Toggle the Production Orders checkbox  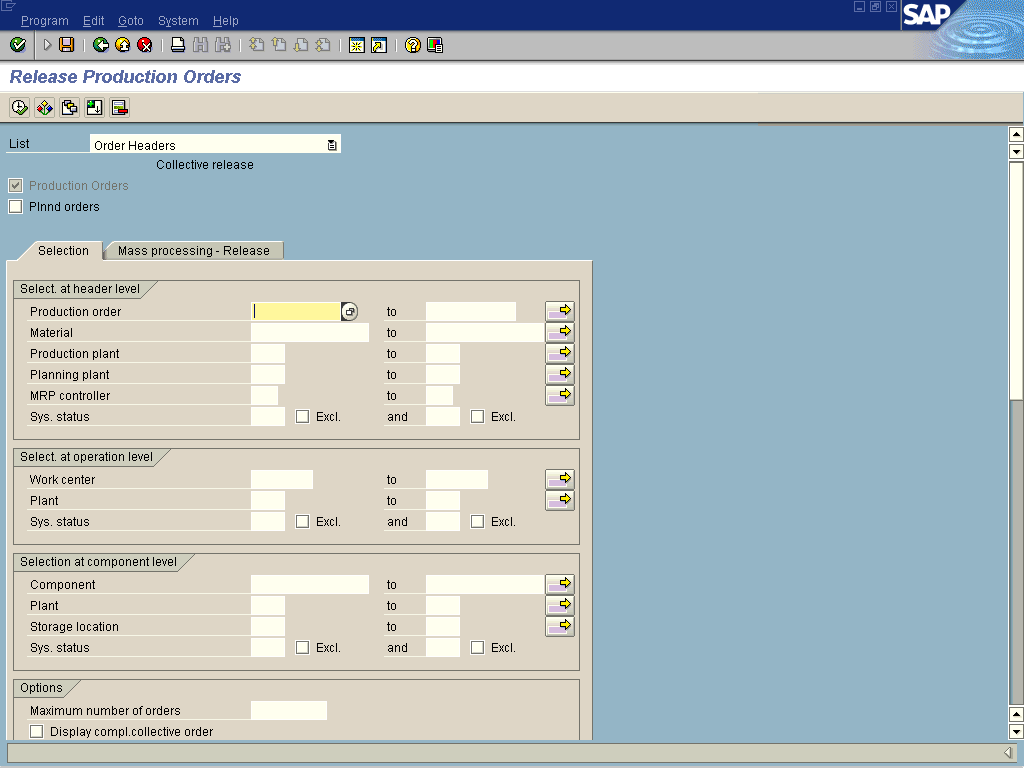click(16, 185)
